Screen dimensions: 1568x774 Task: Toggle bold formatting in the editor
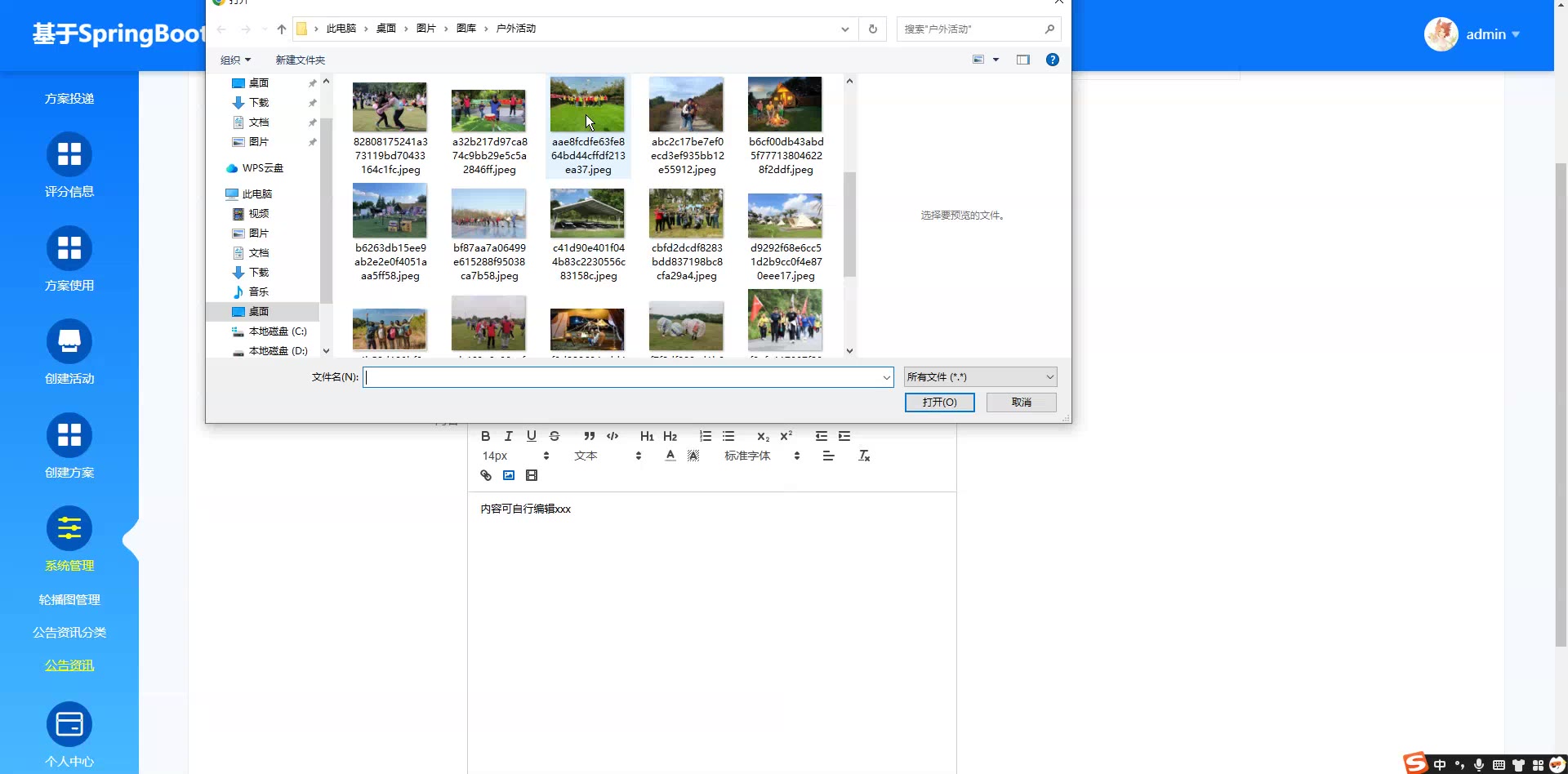tap(485, 436)
